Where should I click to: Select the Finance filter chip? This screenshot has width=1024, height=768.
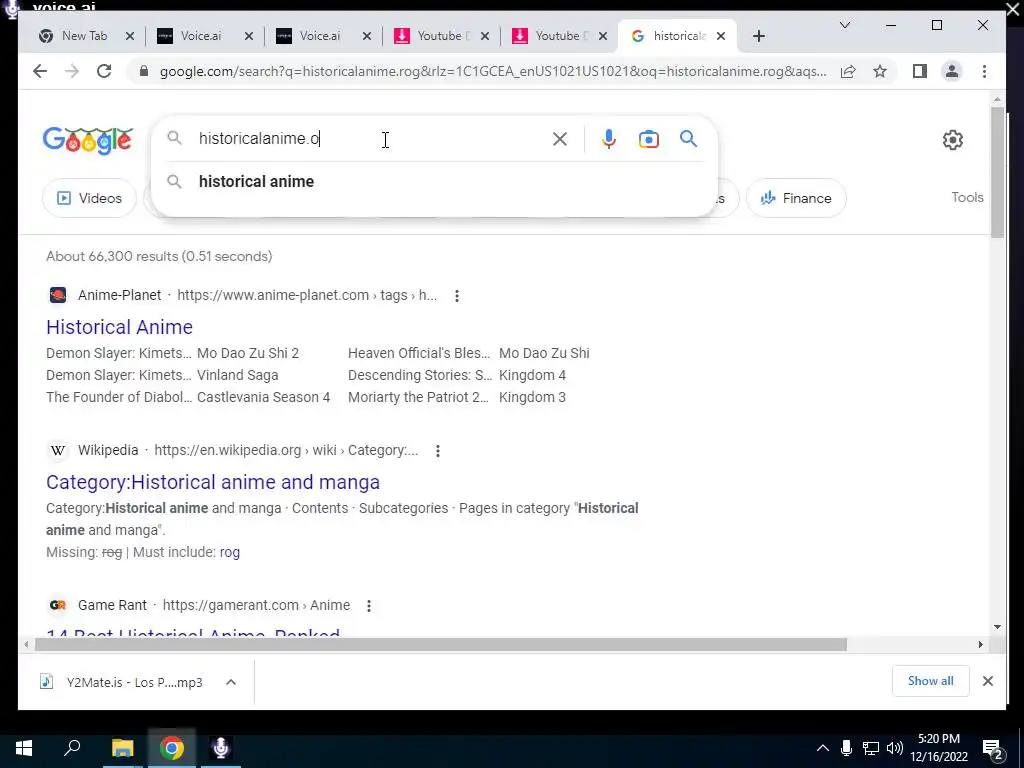click(796, 198)
